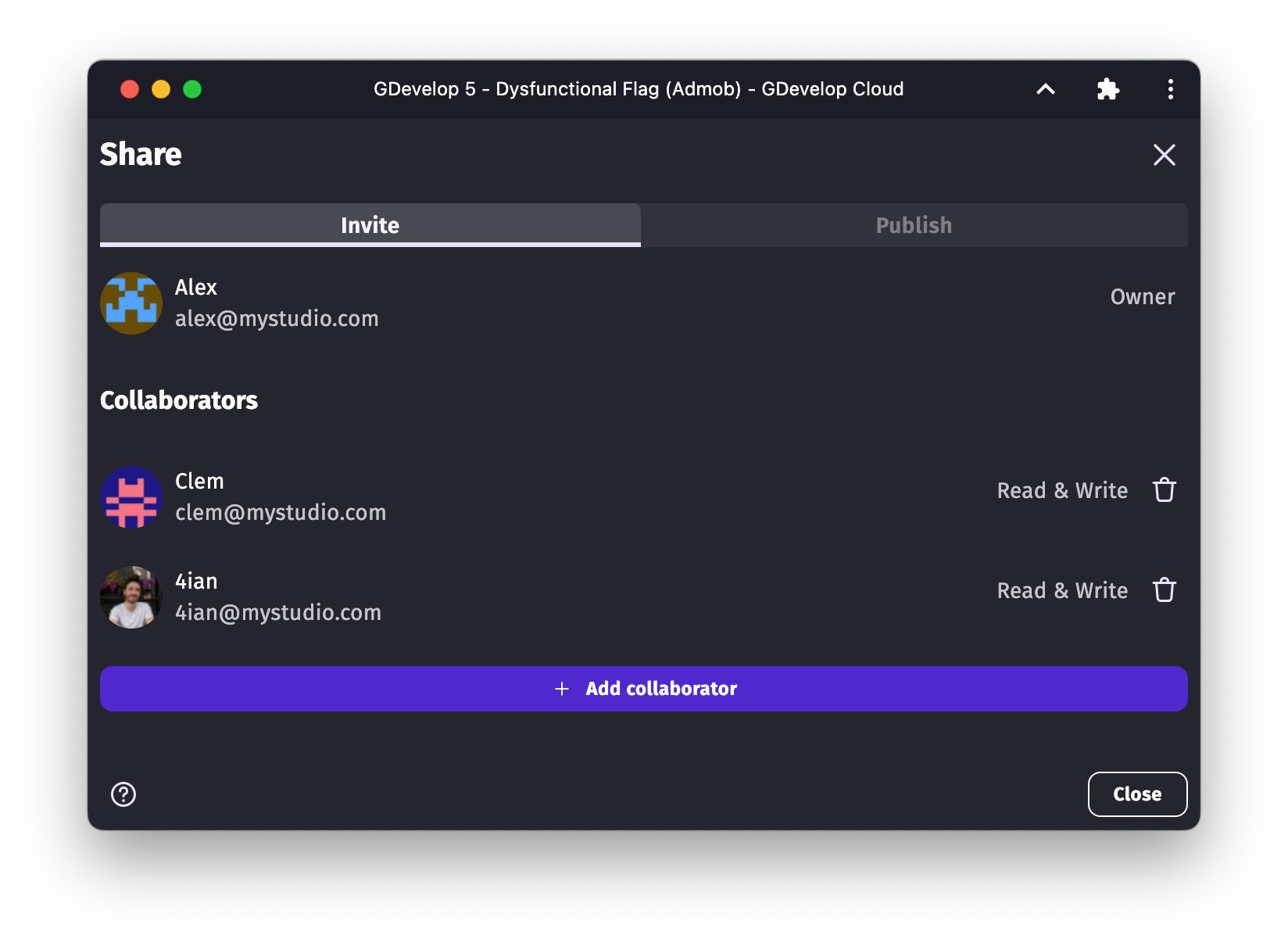The width and height of the screenshot is (1288, 946).
Task: Open the help question-mark icon
Action: (x=123, y=794)
